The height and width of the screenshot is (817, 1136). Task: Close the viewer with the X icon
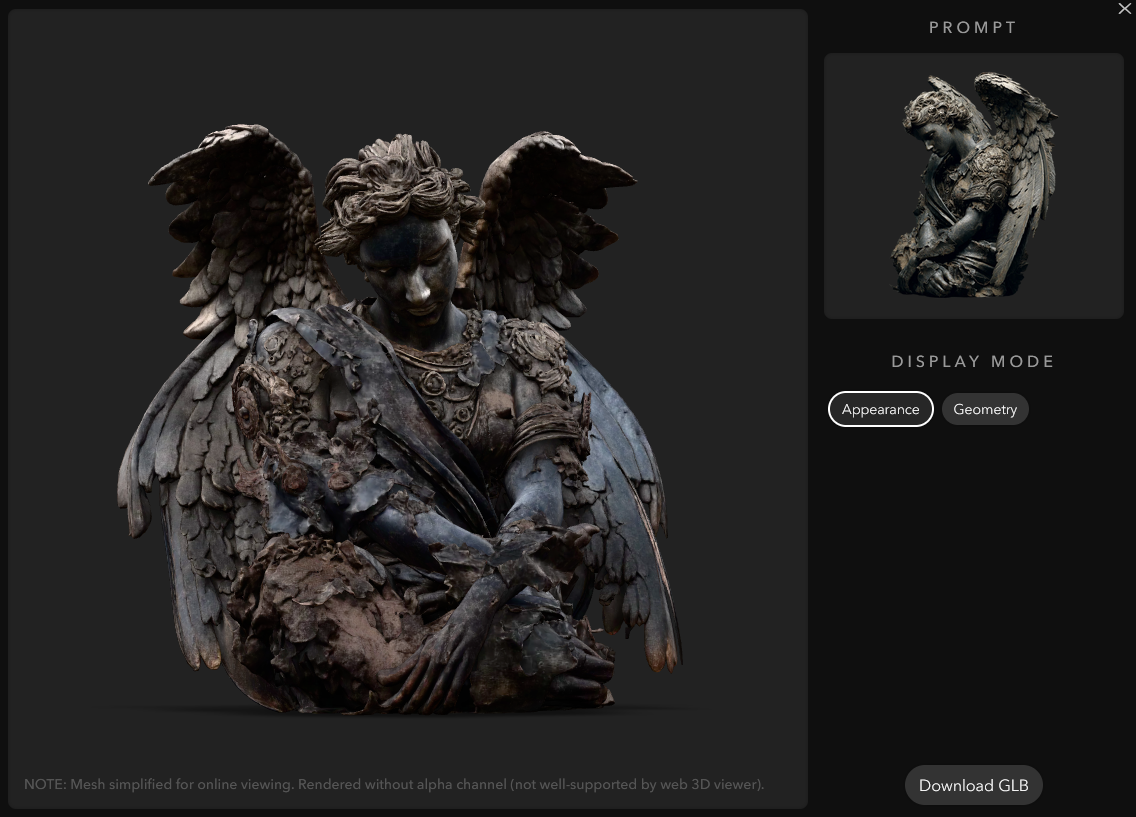1124,9
